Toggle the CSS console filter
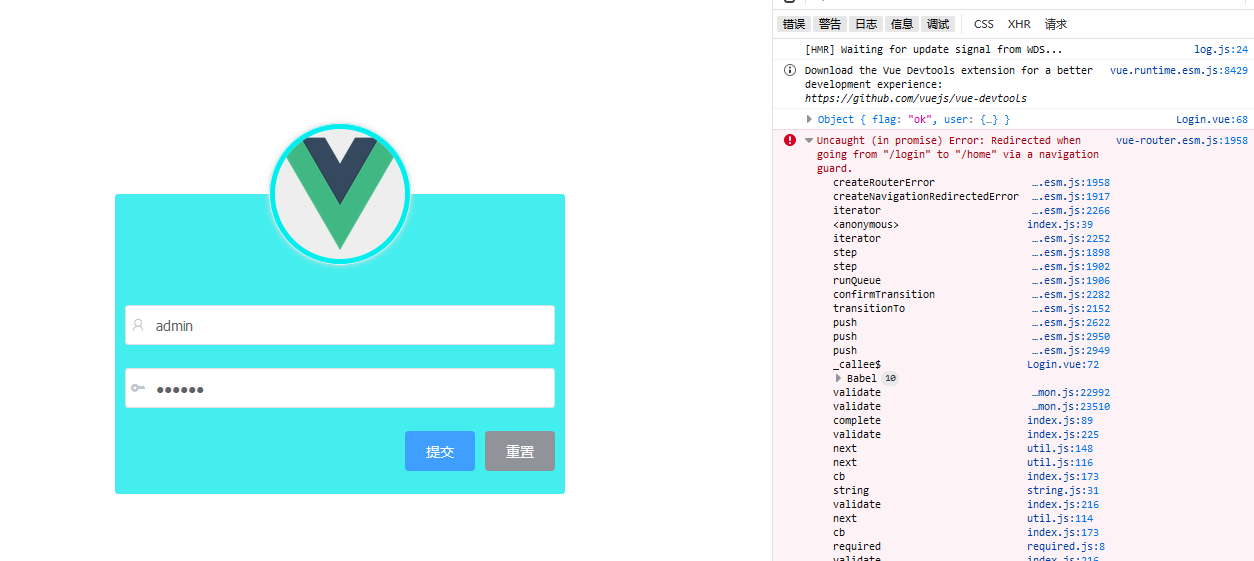This screenshot has width=1254, height=561. (x=984, y=24)
